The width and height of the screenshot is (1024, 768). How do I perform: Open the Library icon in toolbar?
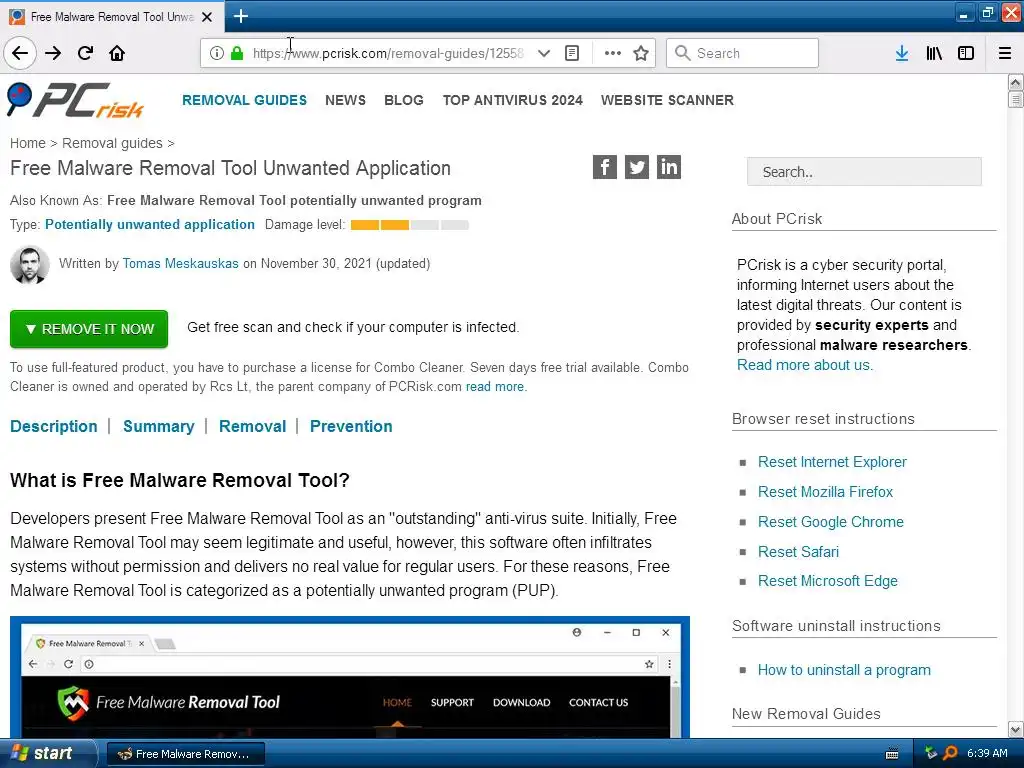(x=934, y=53)
